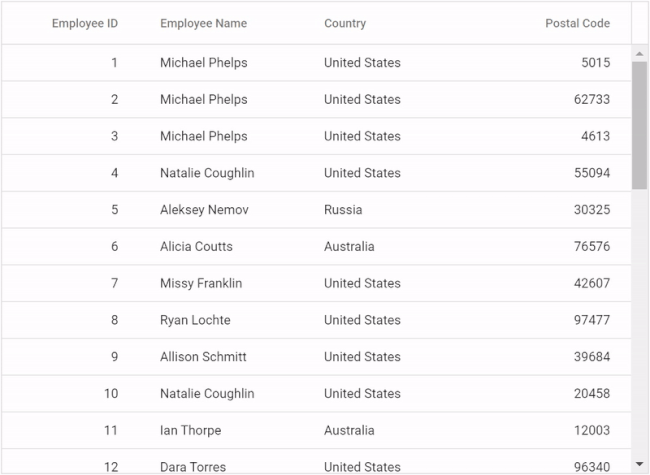Sort by Employee ID column header
This screenshot has width=650, height=475.
point(85,23)
